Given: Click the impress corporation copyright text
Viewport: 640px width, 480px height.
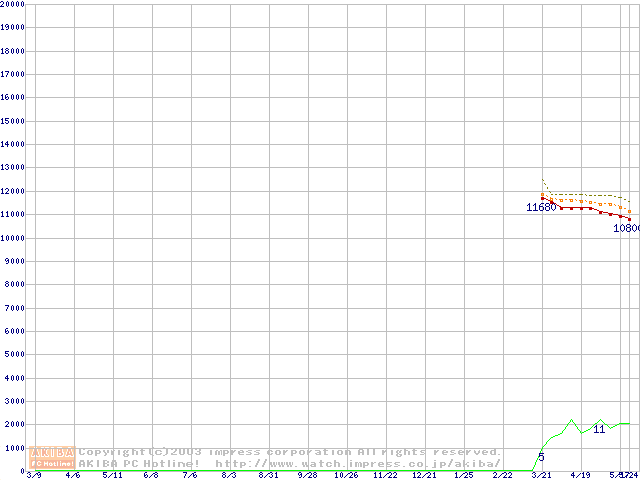Looking at the screenshot, I should [x=290, y=452].
